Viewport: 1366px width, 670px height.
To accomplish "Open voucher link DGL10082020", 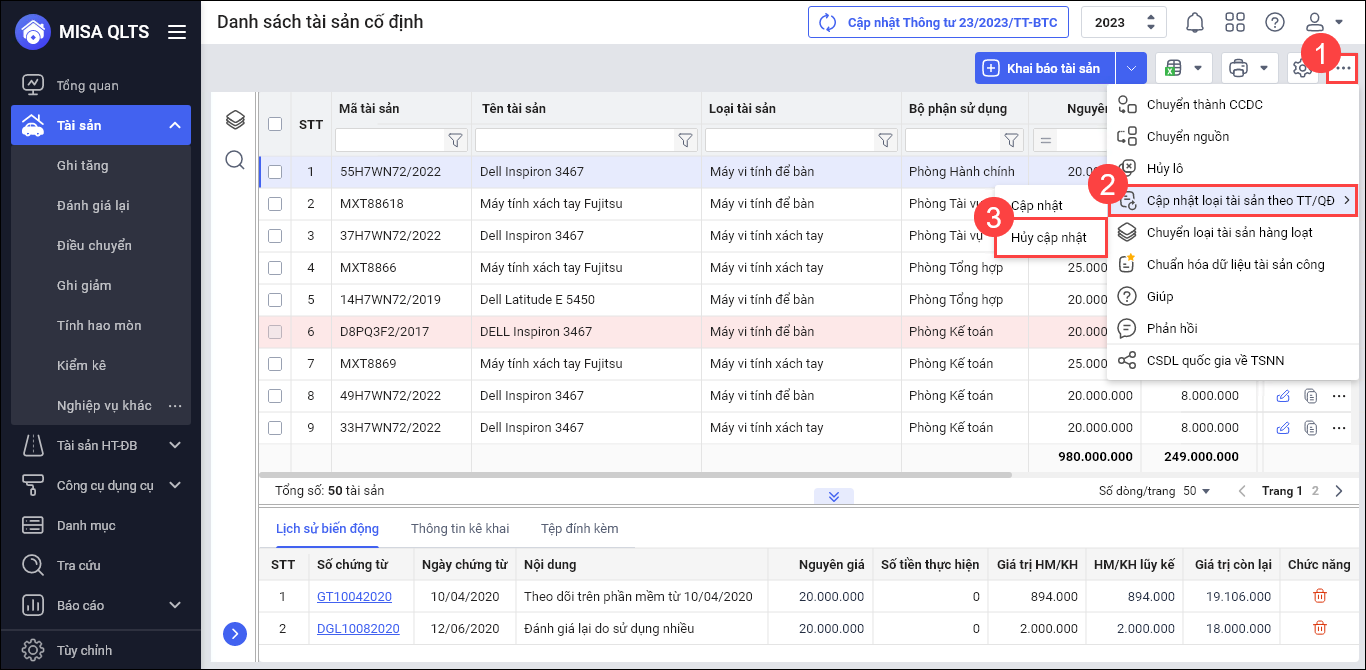I will tap(358, 628).
